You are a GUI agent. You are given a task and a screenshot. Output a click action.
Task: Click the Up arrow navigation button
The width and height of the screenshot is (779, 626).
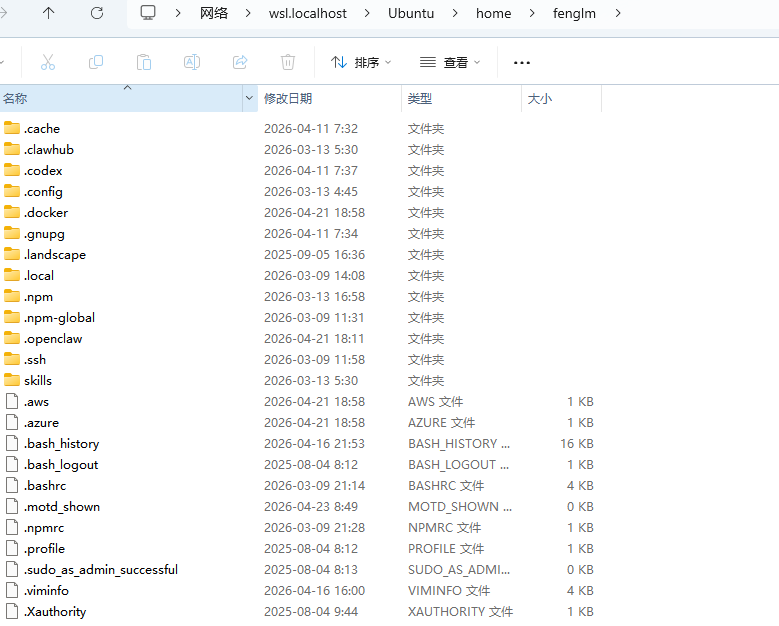tap(48, 13)
